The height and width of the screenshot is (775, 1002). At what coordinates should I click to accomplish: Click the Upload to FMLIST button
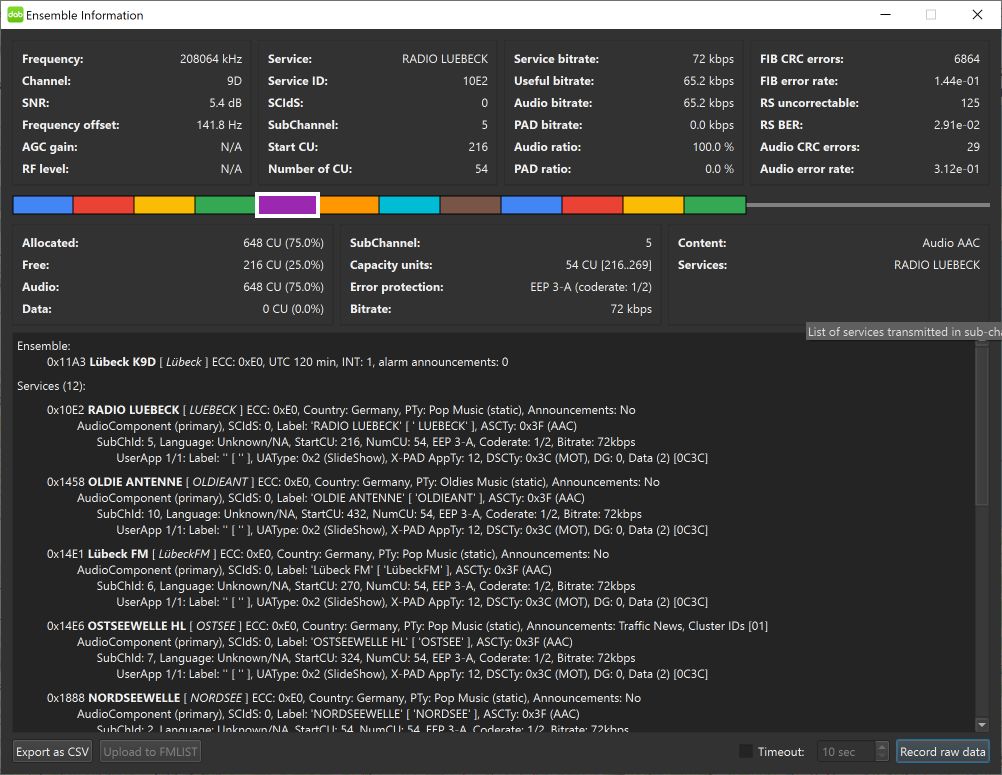[x=150, y=752]
